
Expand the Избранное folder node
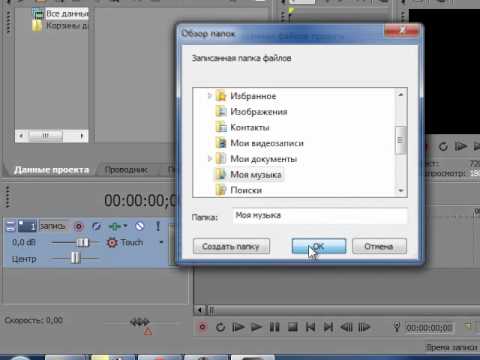point(210,96)
